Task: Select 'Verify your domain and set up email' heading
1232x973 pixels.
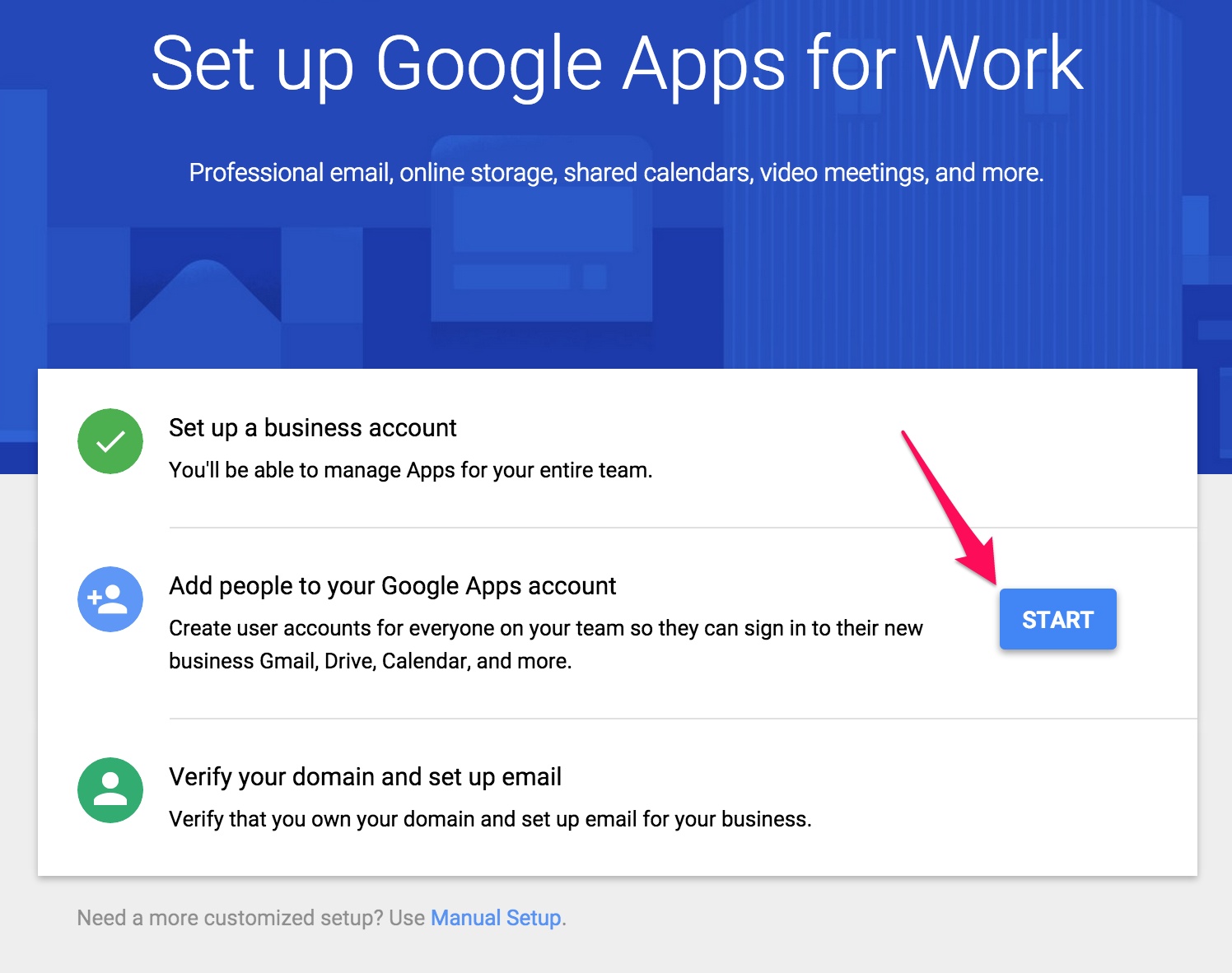Action: click(x=365, y=777)
